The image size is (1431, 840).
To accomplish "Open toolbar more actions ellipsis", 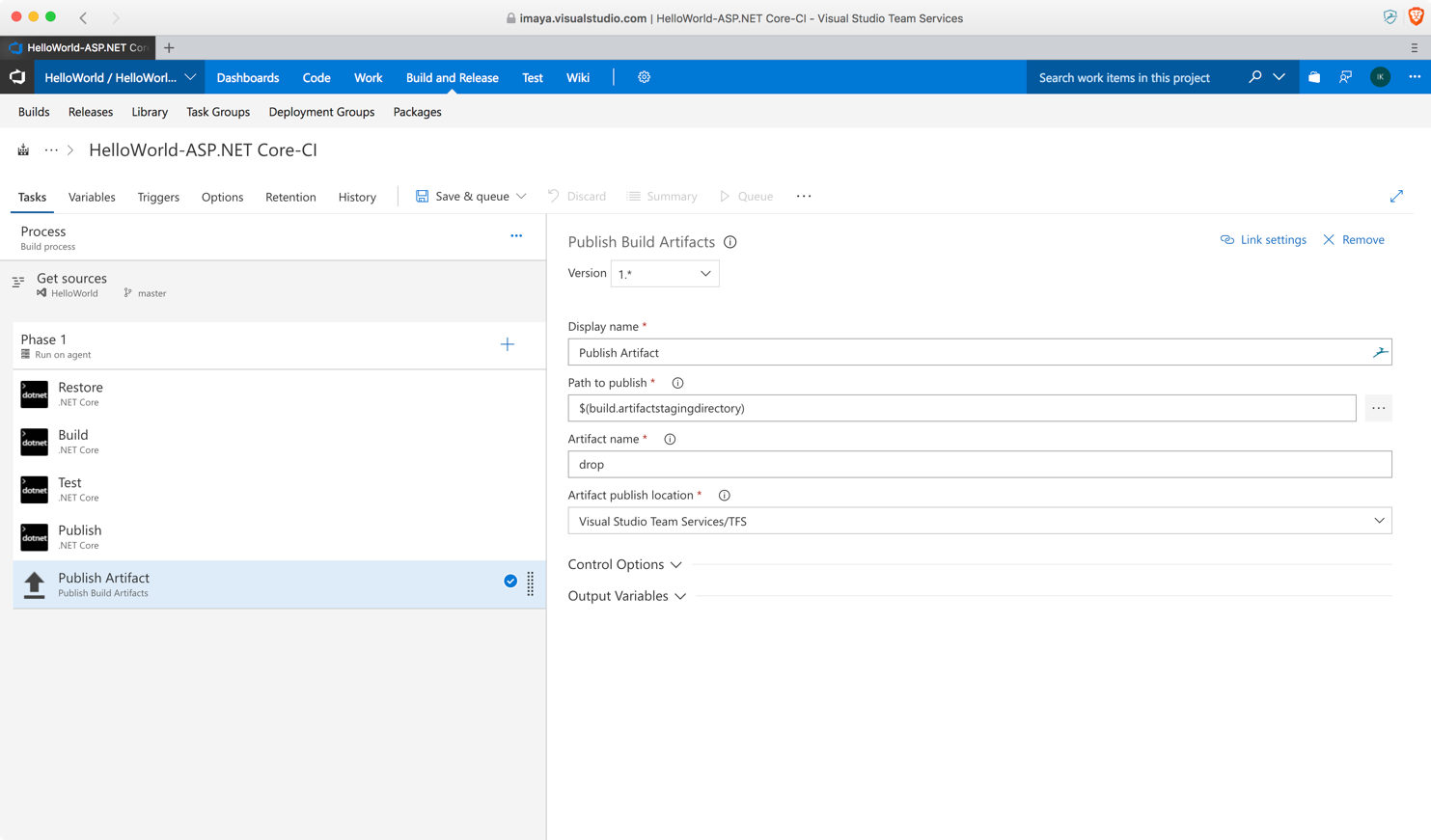I will tap(804, 196).
